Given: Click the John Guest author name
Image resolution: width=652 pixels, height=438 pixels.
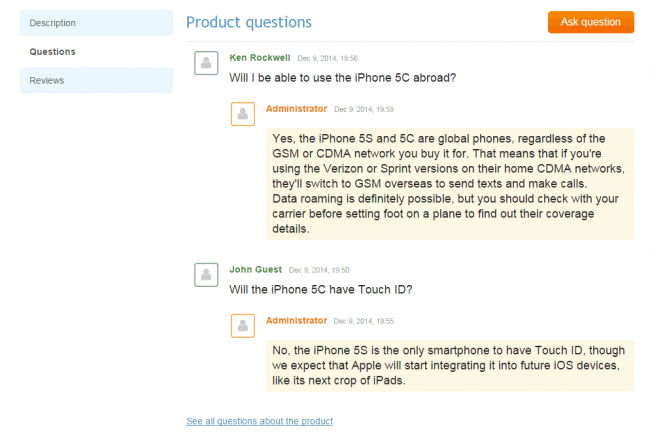Looking at the screenshot, I should tap(254, 269).
